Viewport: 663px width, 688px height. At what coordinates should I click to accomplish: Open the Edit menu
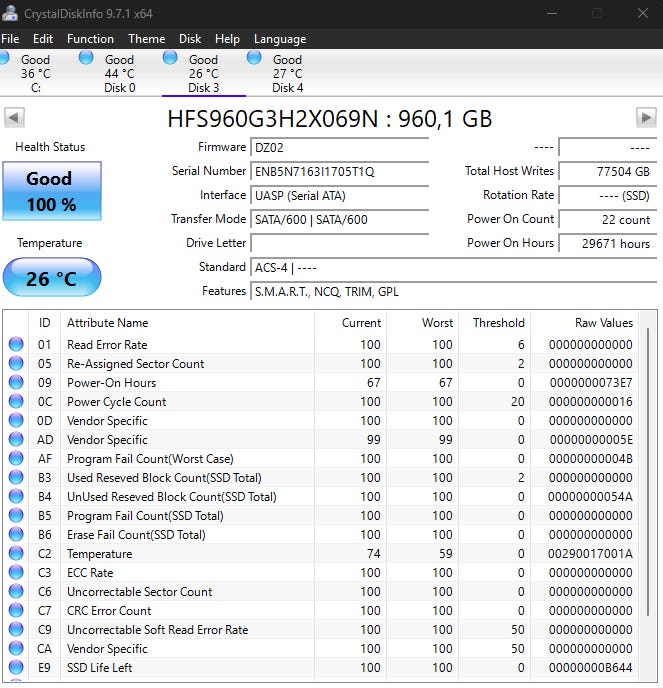pyautogui.click(x=43, y=39)
